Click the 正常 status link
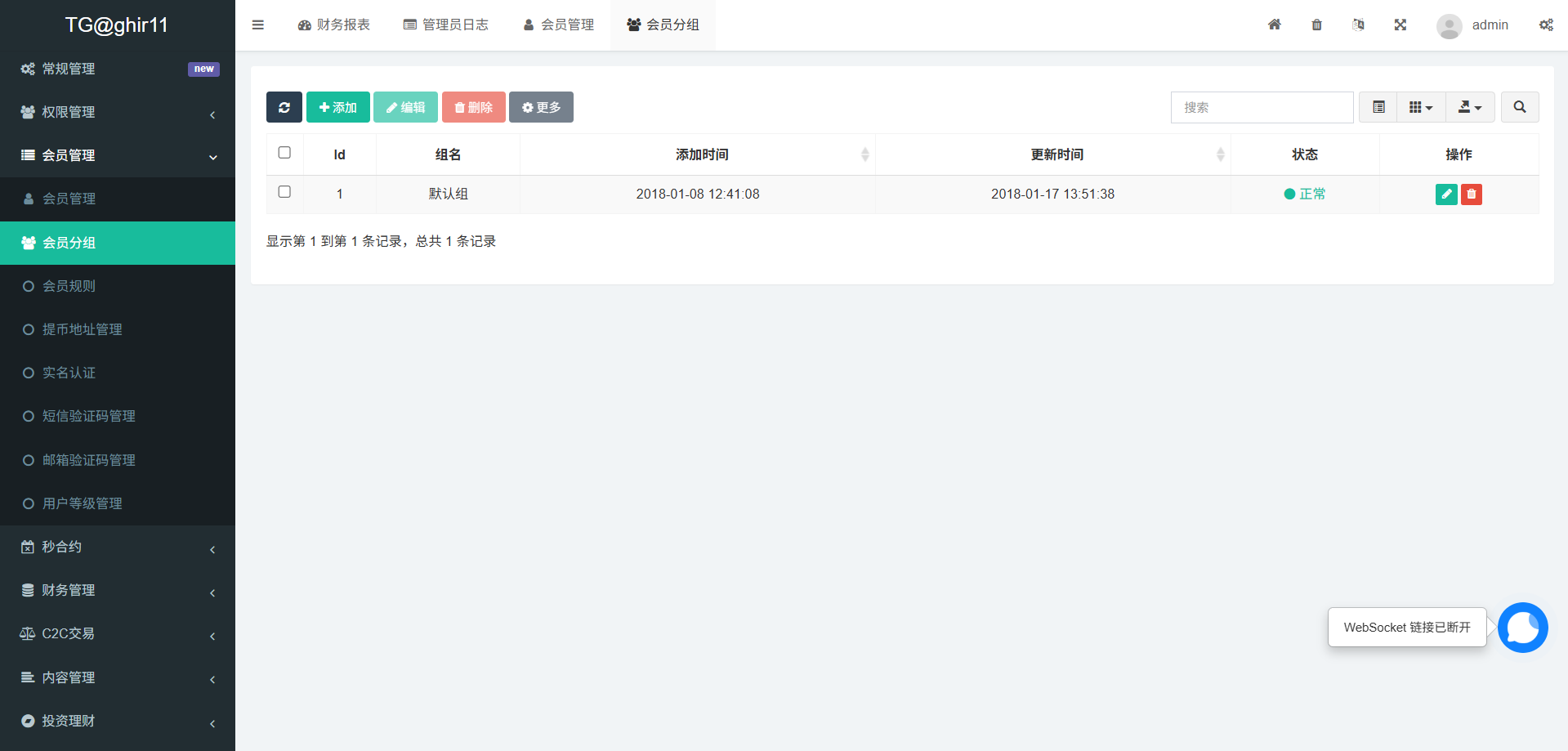 click(x=1305, y=194)
